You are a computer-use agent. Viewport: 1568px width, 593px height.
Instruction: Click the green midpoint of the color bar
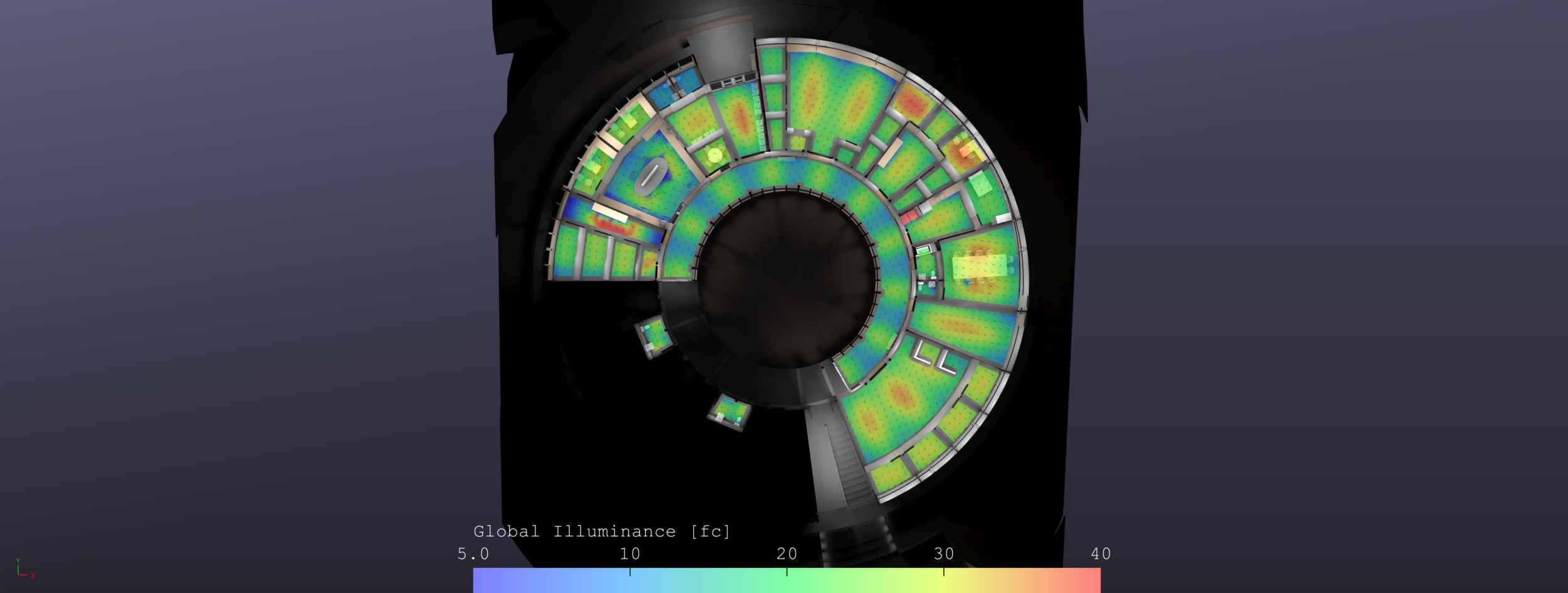point(787,580)
